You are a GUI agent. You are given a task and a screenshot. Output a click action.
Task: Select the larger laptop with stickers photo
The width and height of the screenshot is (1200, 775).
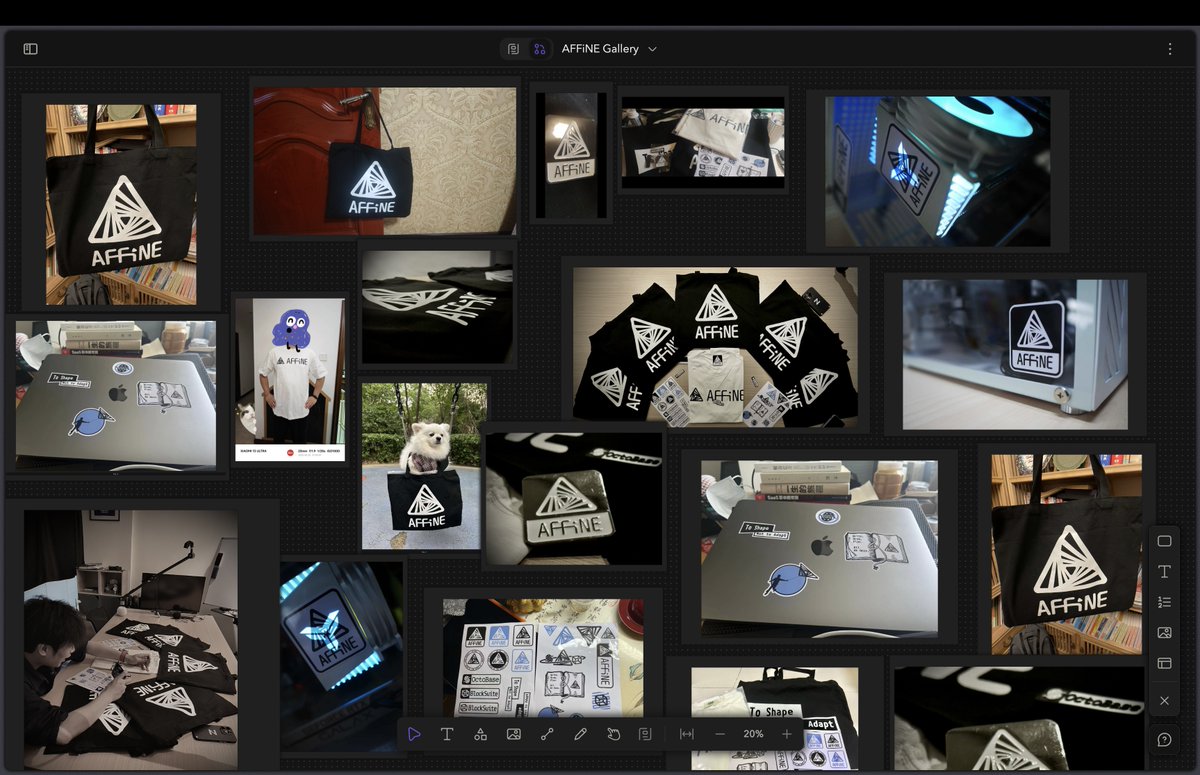pos(819,548)
